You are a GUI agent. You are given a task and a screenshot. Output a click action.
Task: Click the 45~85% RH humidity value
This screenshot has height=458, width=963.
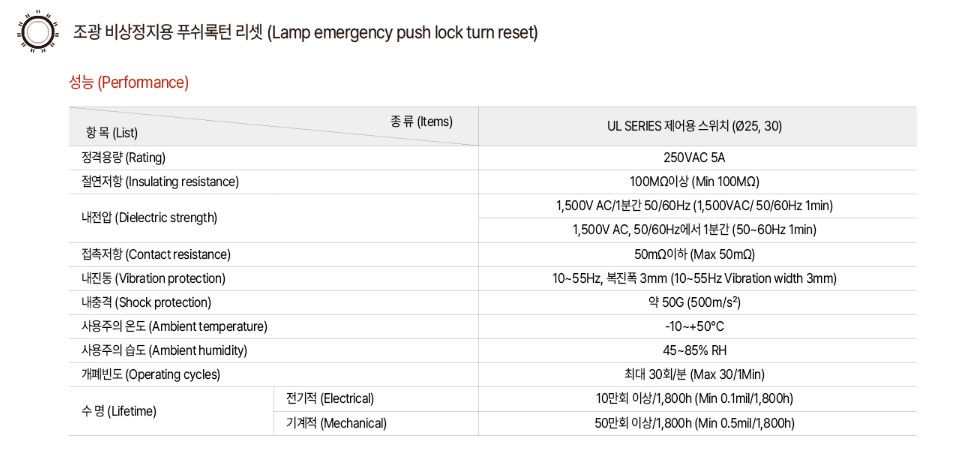[694, 351]
